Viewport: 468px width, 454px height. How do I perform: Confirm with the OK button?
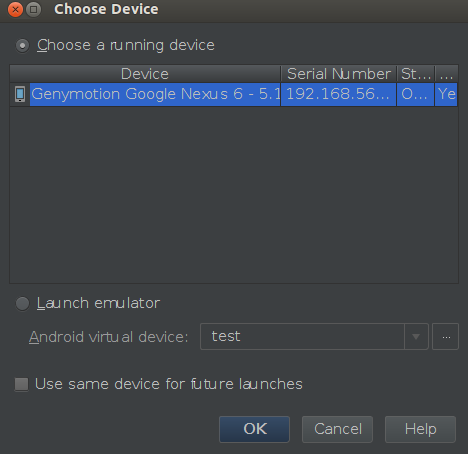click(x=254, y=429)
